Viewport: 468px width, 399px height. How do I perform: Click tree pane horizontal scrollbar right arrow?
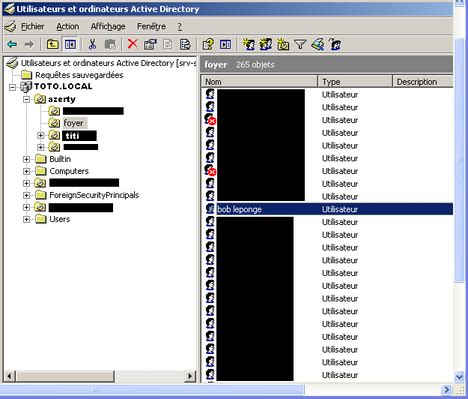click(190, 376)
